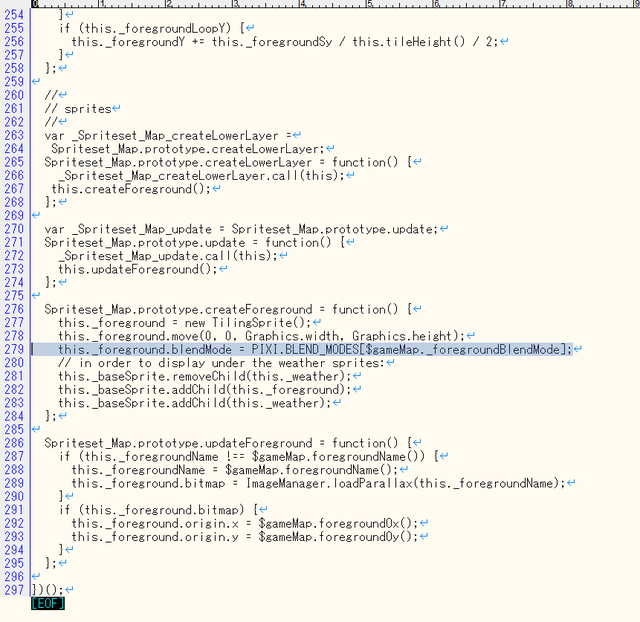Click 'new TilingSprite()' line text
The height and width of the screenshot is (622, 640).
point(184,322)
